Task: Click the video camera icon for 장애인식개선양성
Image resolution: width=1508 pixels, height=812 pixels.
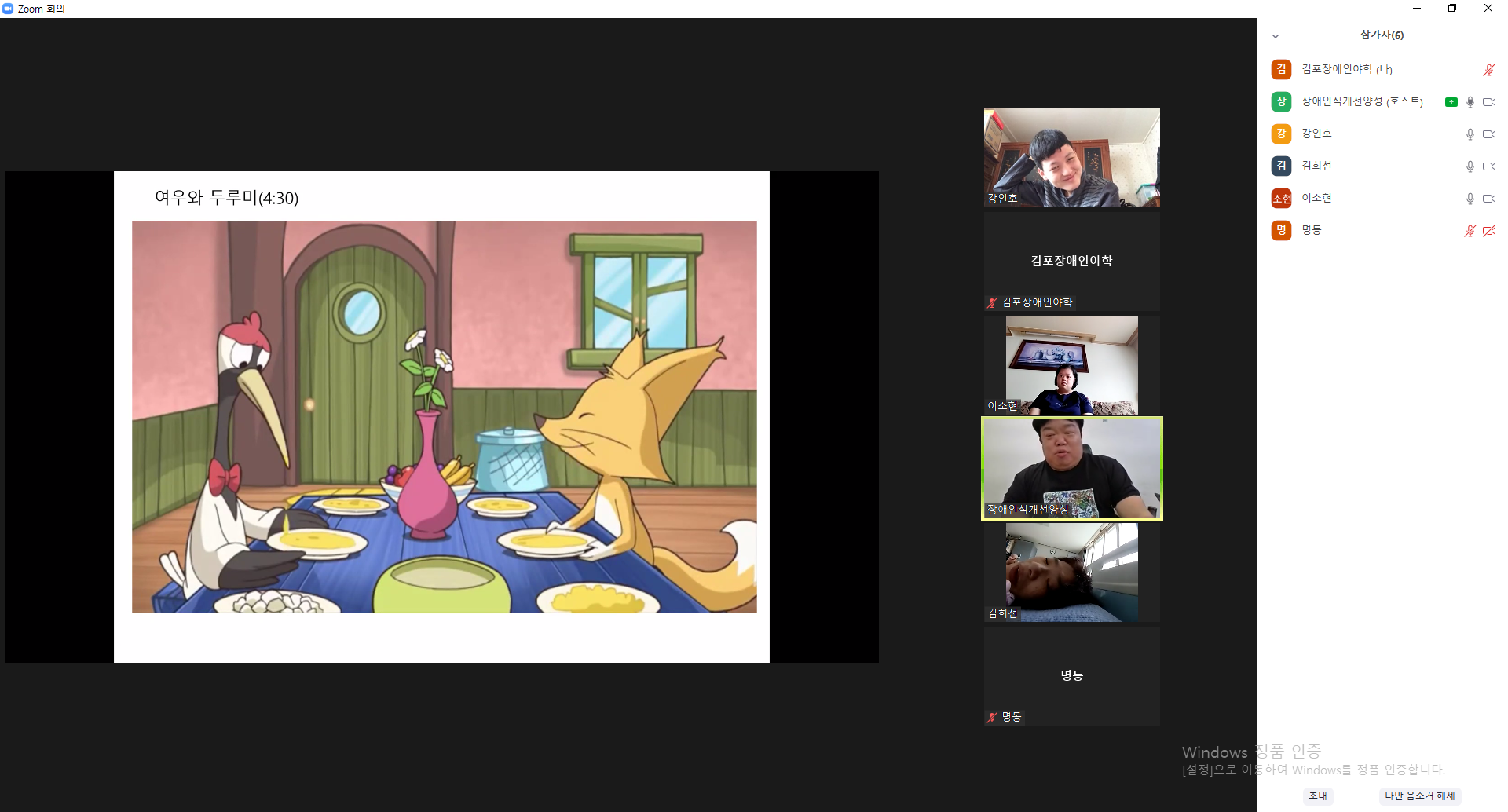Action: [1488, 102]
